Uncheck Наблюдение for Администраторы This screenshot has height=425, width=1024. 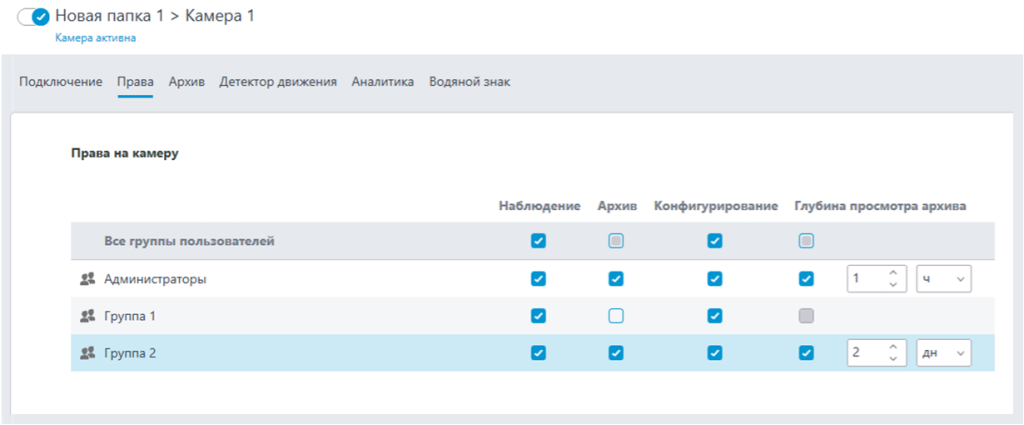tap(539, 279)
